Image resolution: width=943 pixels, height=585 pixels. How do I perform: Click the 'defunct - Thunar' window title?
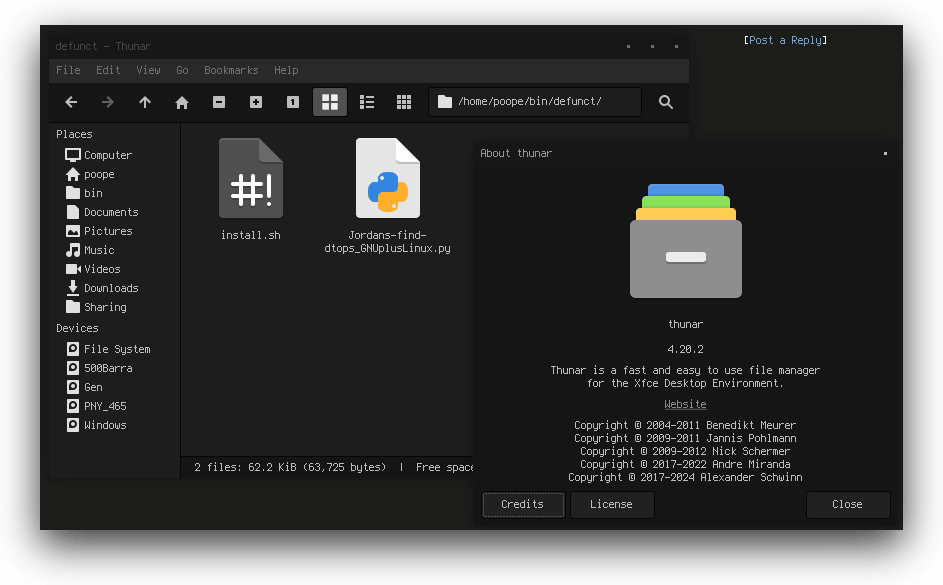coord(103,46)
